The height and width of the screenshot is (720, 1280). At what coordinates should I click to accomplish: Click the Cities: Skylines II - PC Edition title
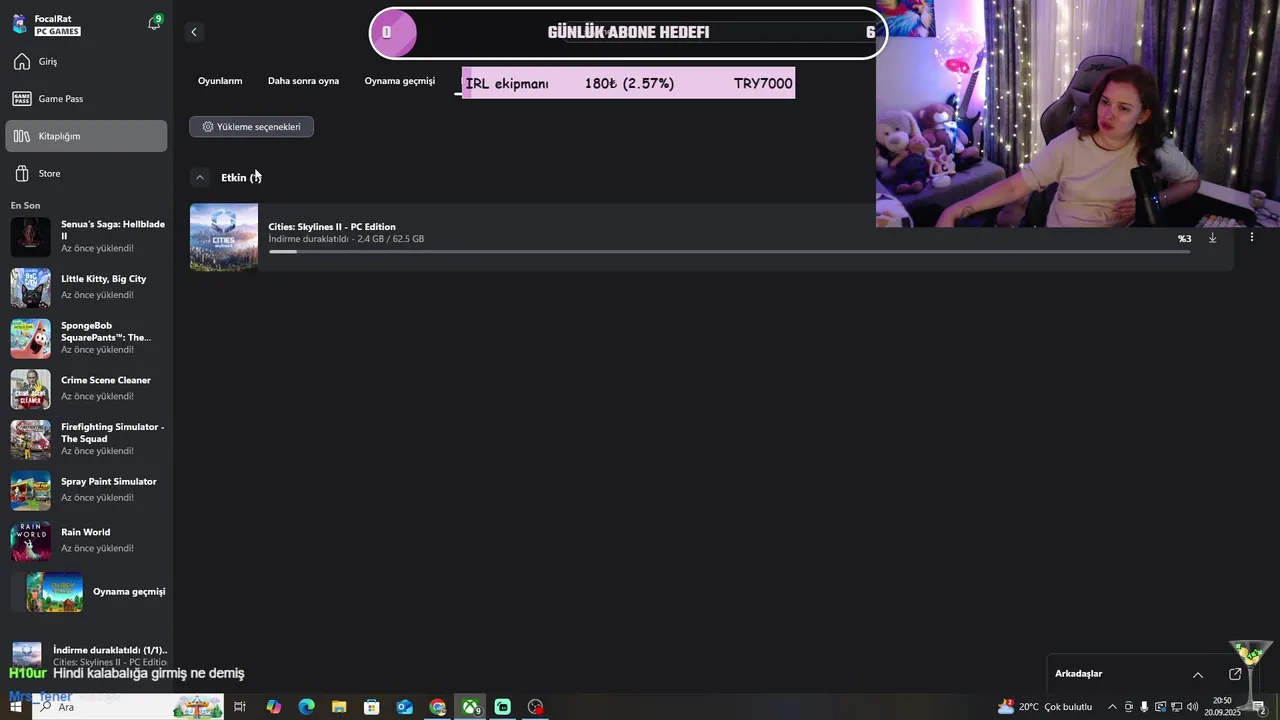click(x=332, y=227)
